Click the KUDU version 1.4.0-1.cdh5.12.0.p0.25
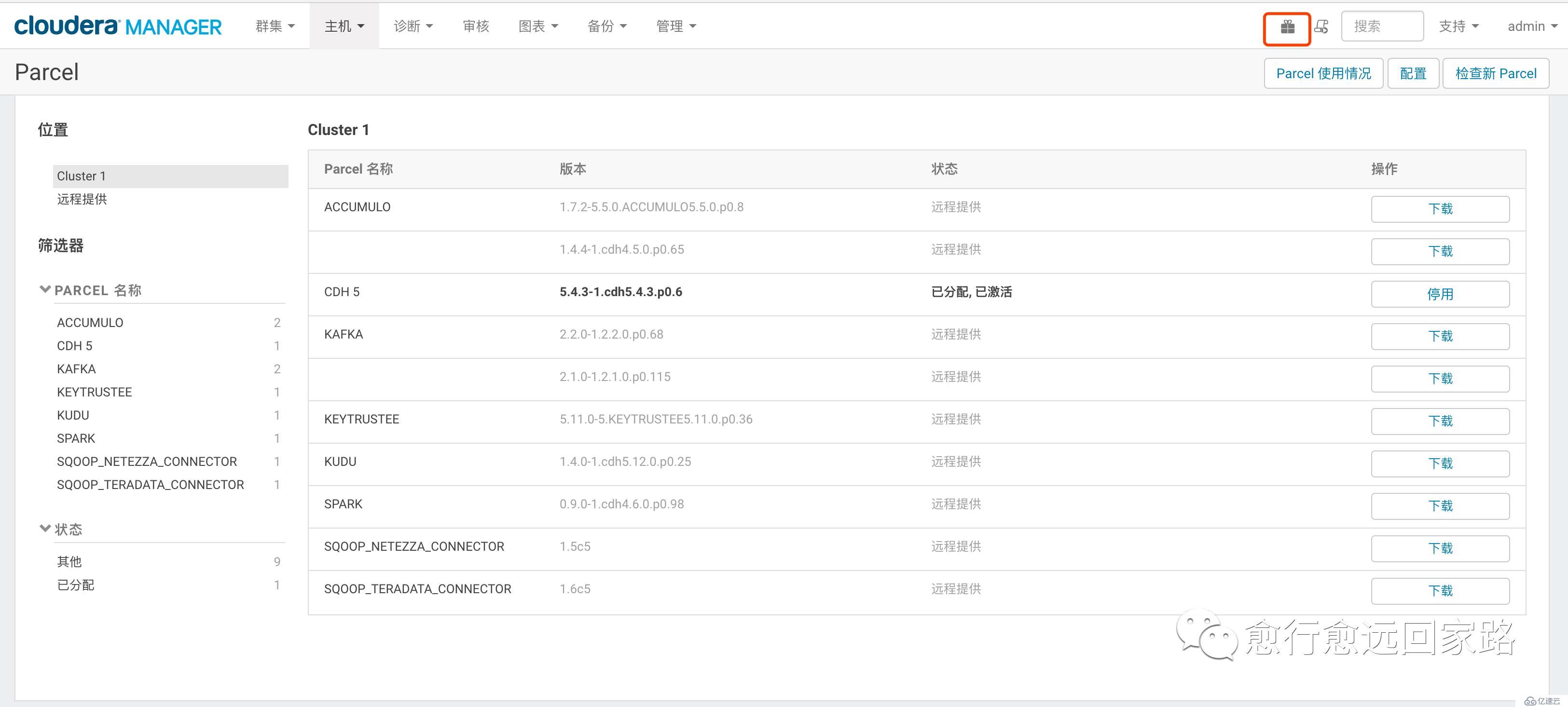 pos(625,462)
